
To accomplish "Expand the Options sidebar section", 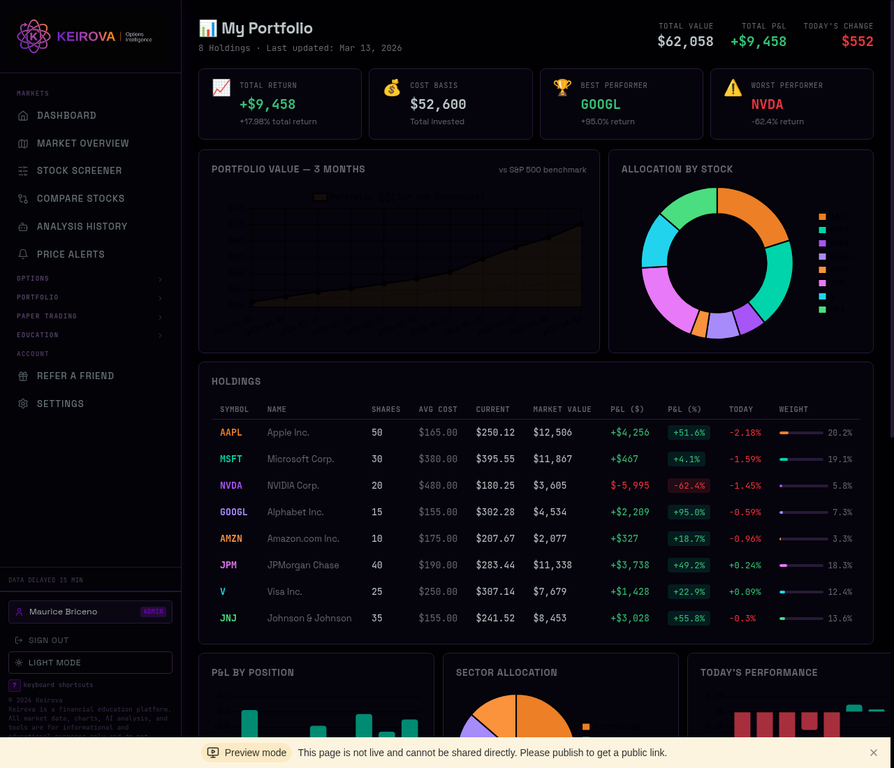I will 90,279.
